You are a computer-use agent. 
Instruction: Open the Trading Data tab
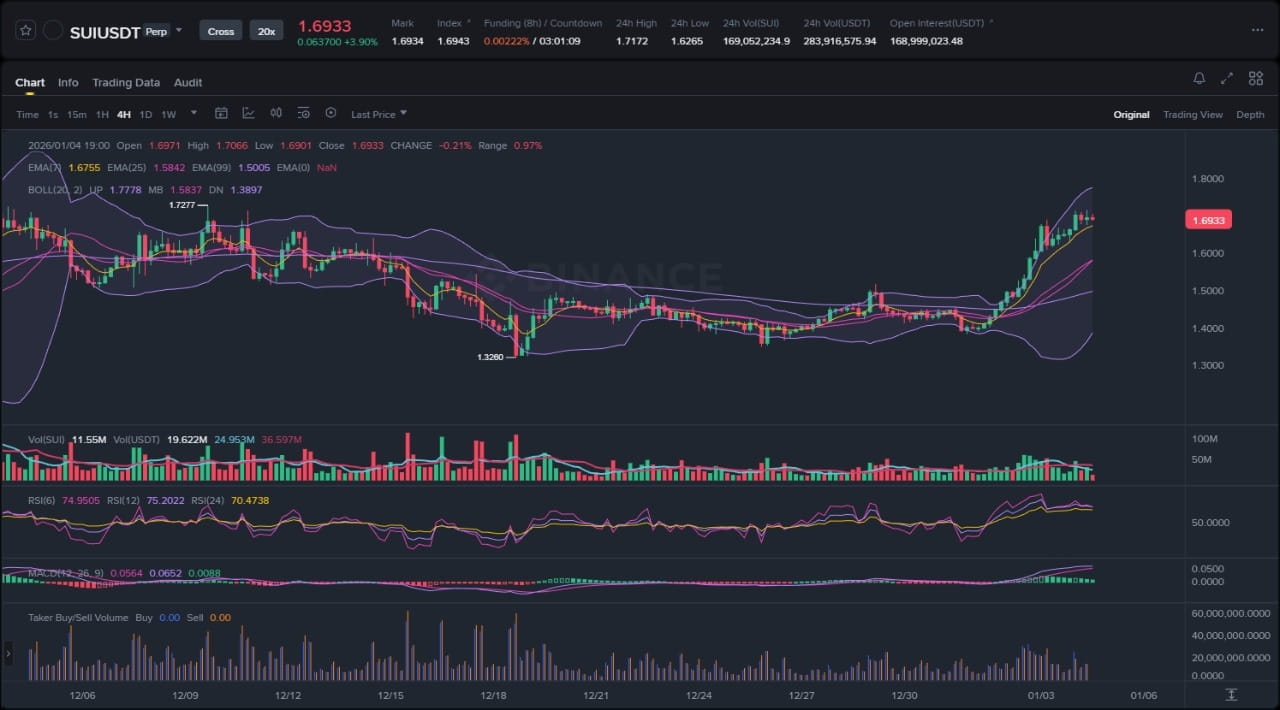click(x=126, y=83)
